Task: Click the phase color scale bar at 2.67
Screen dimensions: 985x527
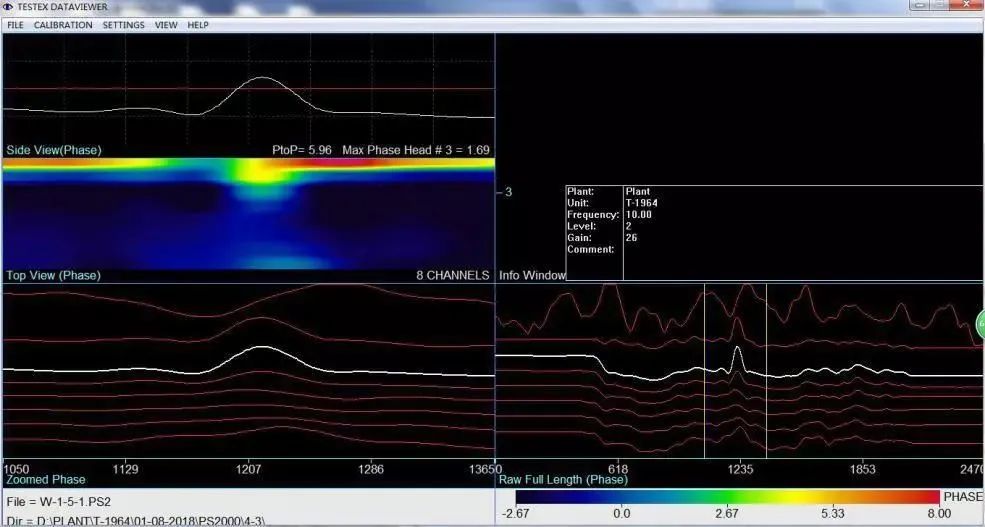Action: (x=727, y=497)
